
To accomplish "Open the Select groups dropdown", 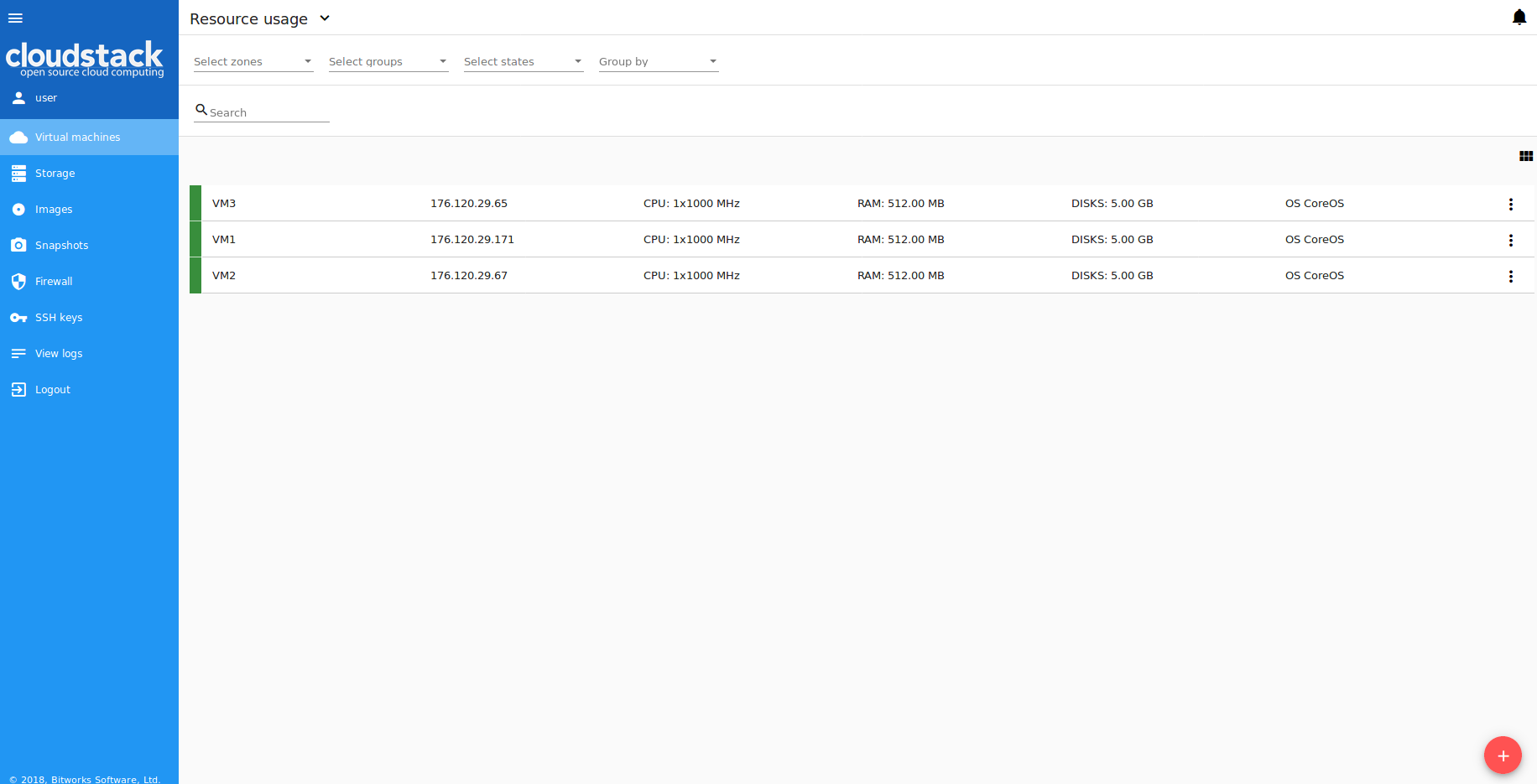I will (388, 62).
